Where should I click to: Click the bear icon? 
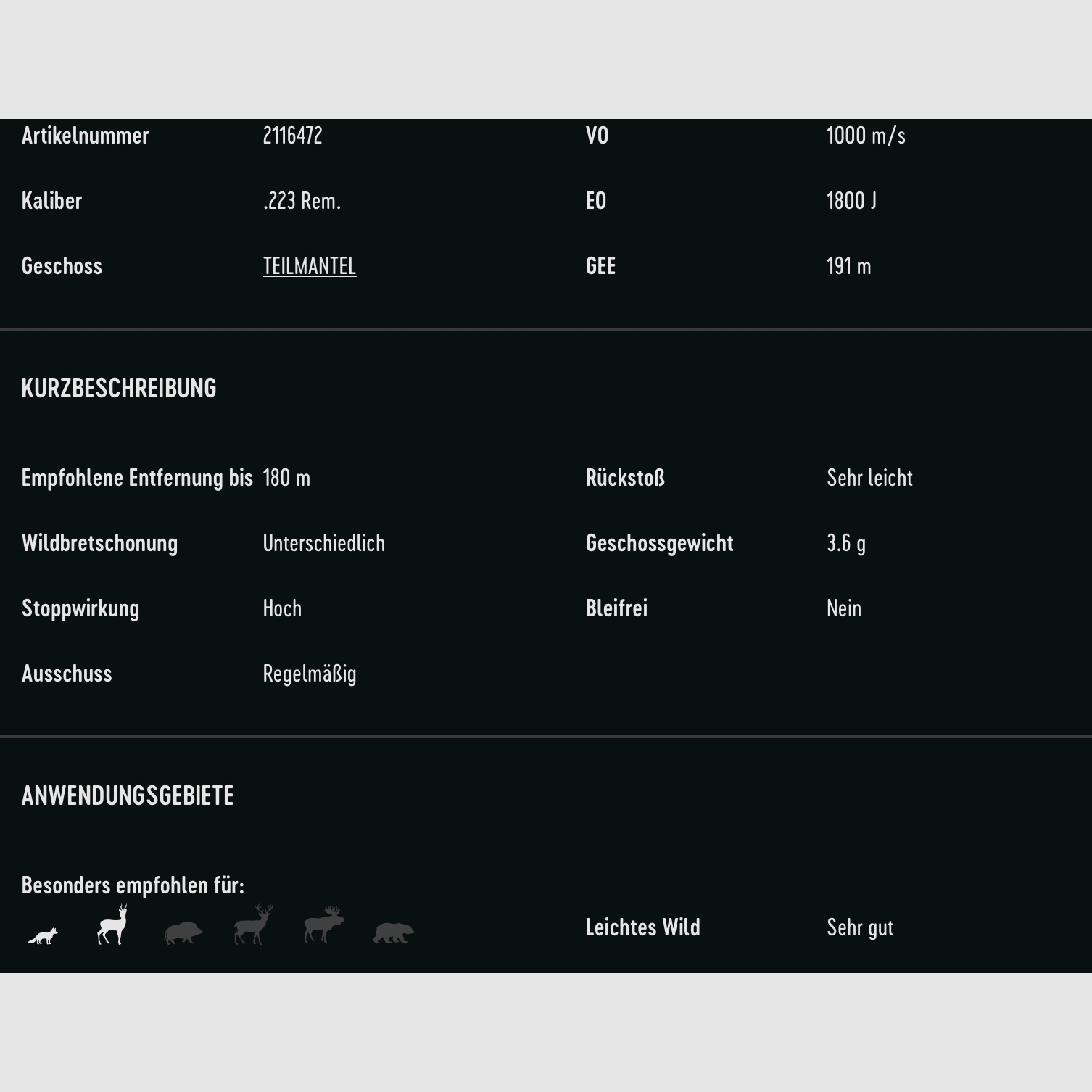point(393,932)
